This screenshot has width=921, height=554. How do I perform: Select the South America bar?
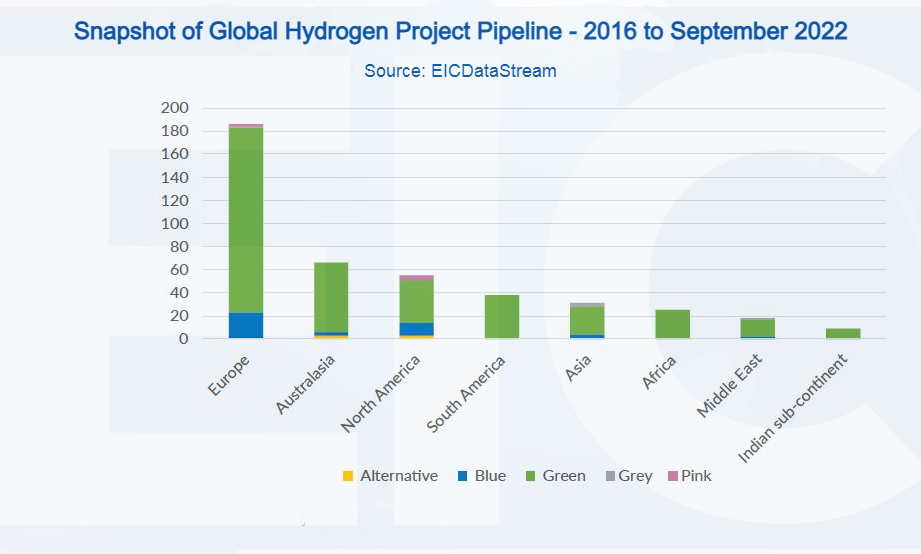pos(502,317)
